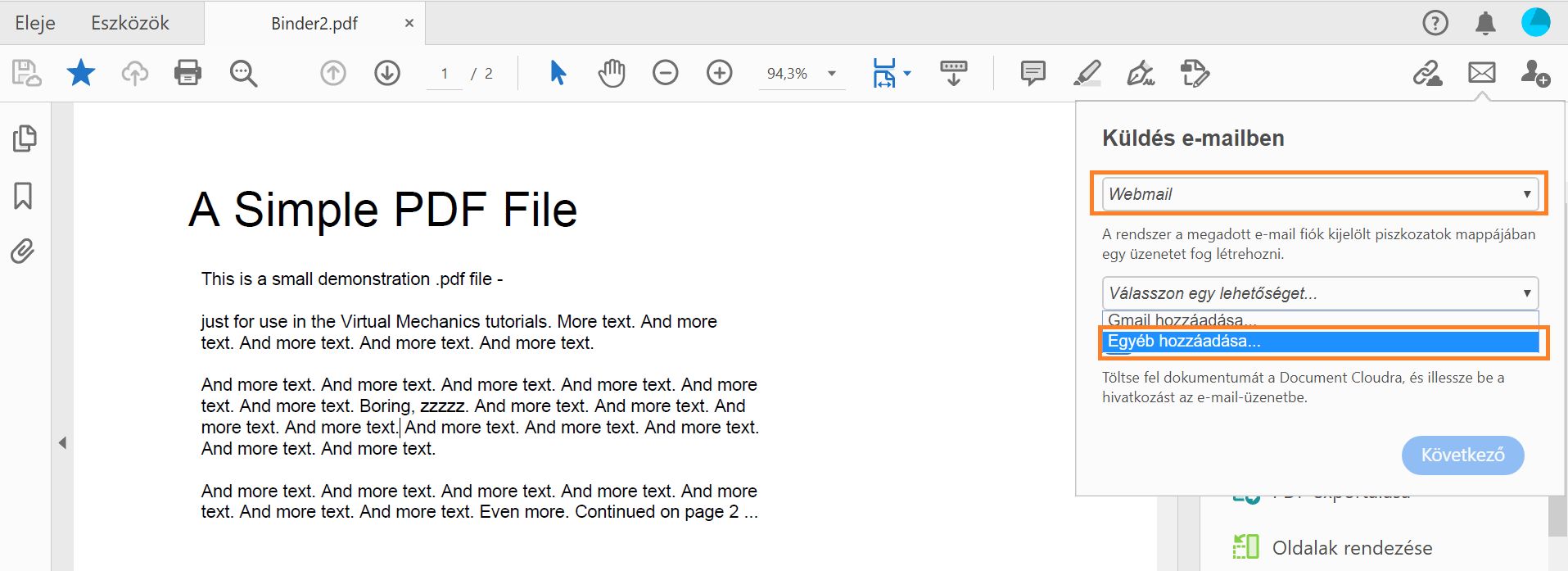
Task: Open page thumbnails panel in sidebar
Action: click(x=25, y=138)
